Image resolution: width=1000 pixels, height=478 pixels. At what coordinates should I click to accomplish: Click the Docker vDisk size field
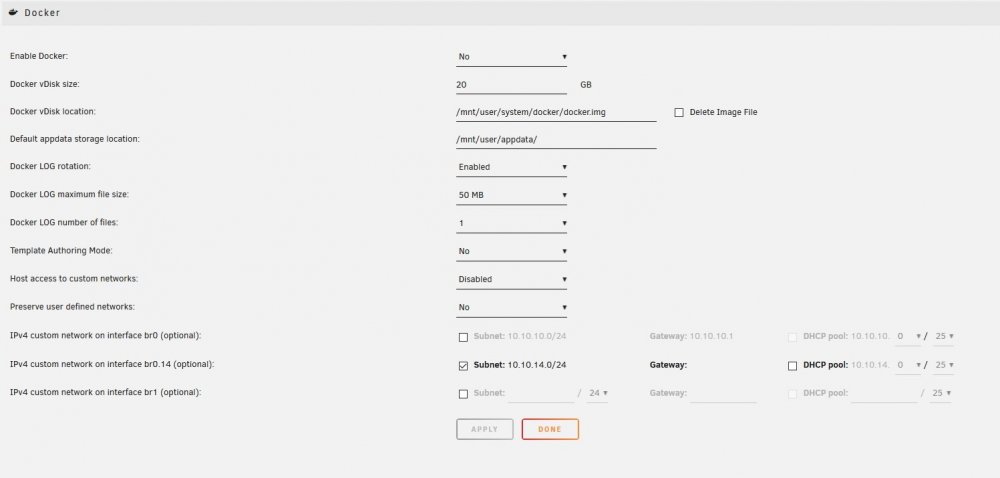coord(511,84)
